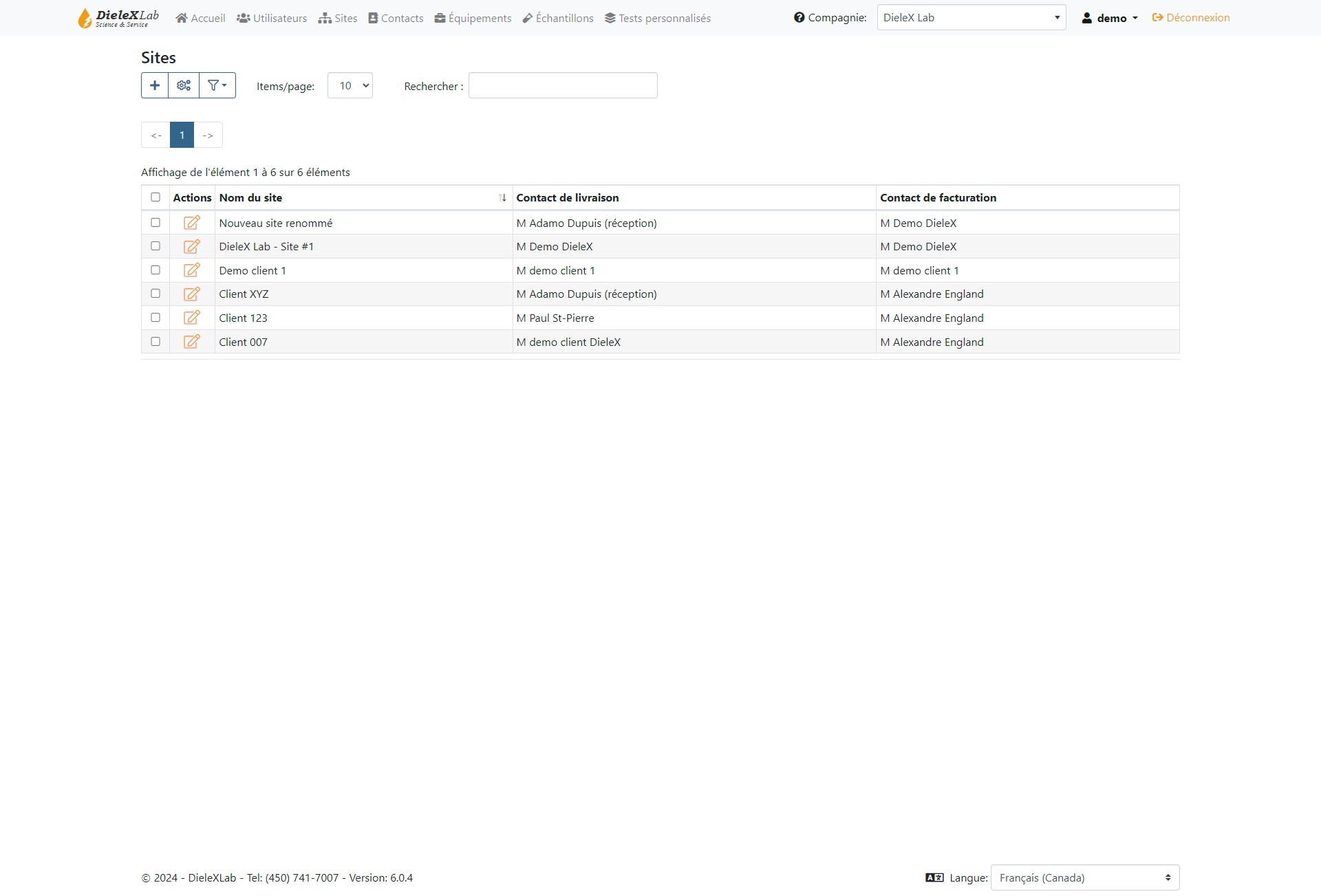Edit the Client XYZ row

[x=192, y=294]
